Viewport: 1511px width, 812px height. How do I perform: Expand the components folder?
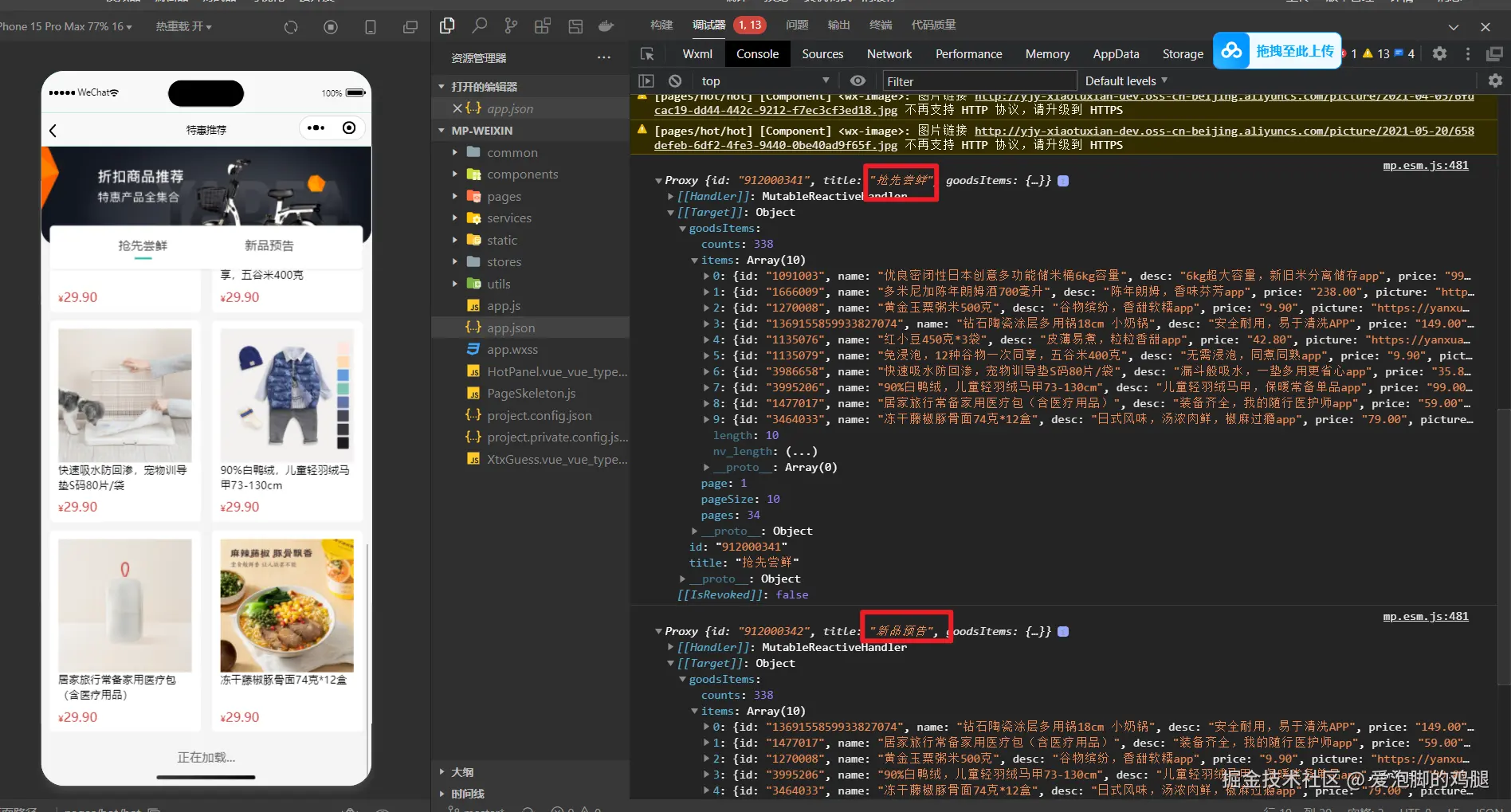[522, 175]
